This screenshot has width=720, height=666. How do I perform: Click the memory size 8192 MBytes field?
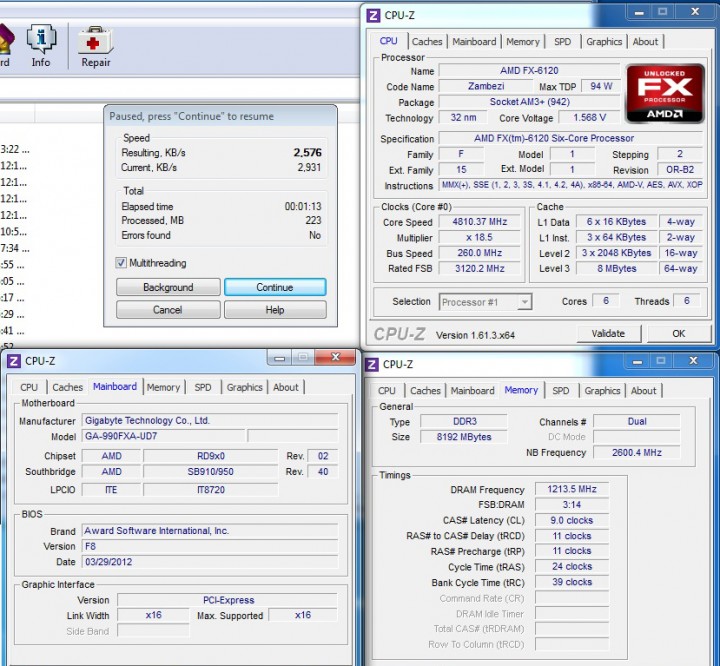coord(464,437)
